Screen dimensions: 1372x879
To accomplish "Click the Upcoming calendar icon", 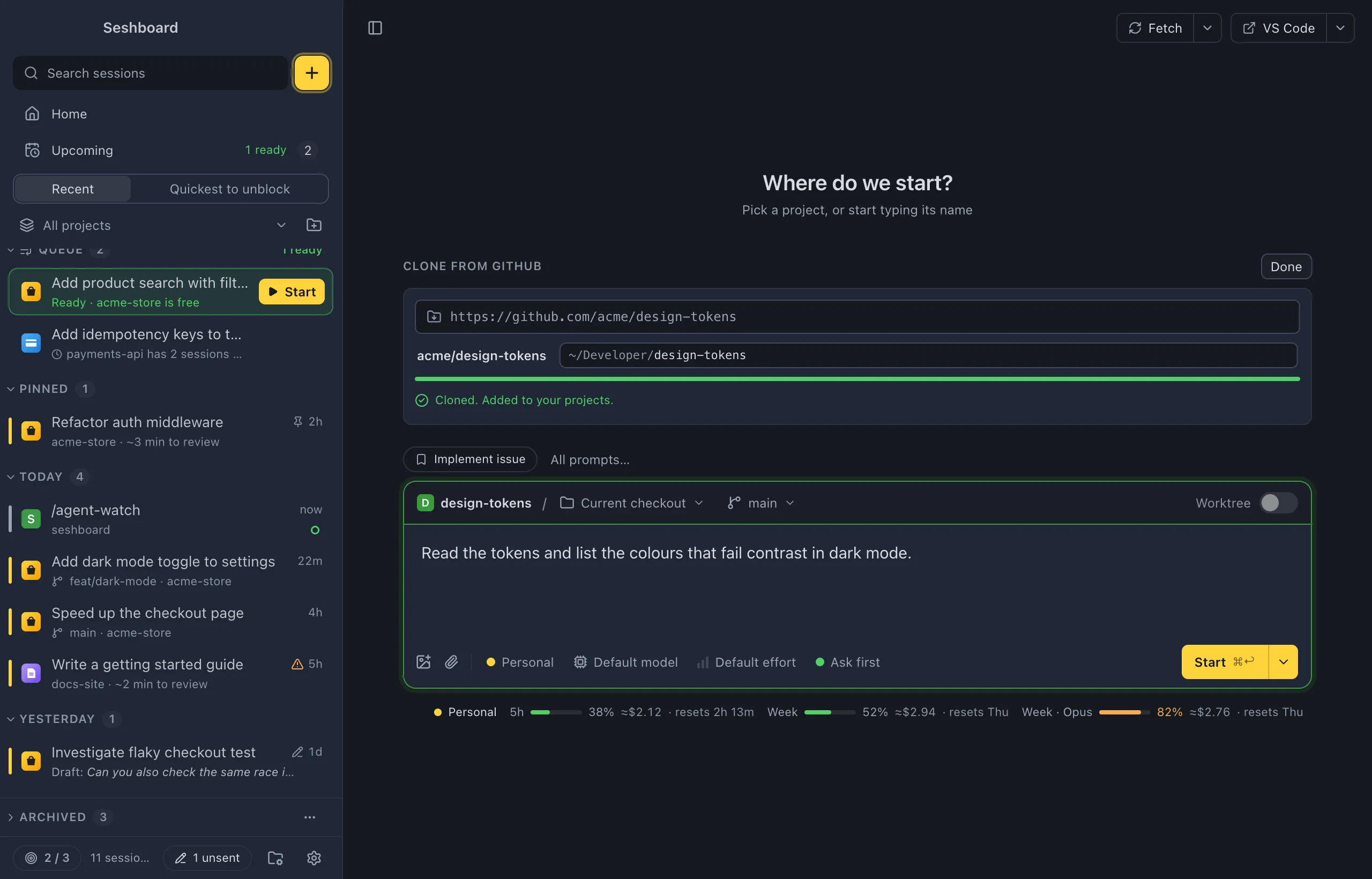I will (x=32, y=150).
